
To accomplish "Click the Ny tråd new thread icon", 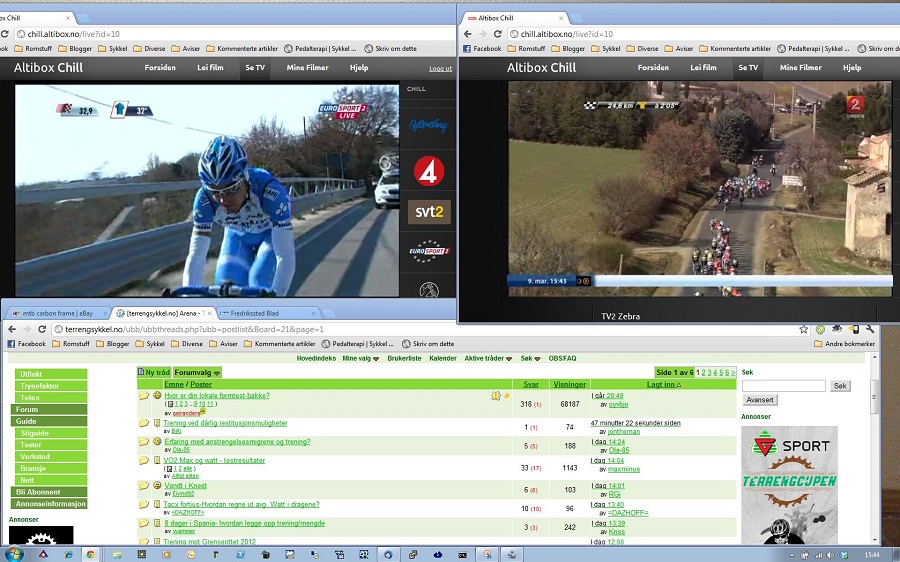I will click(141, 372).
